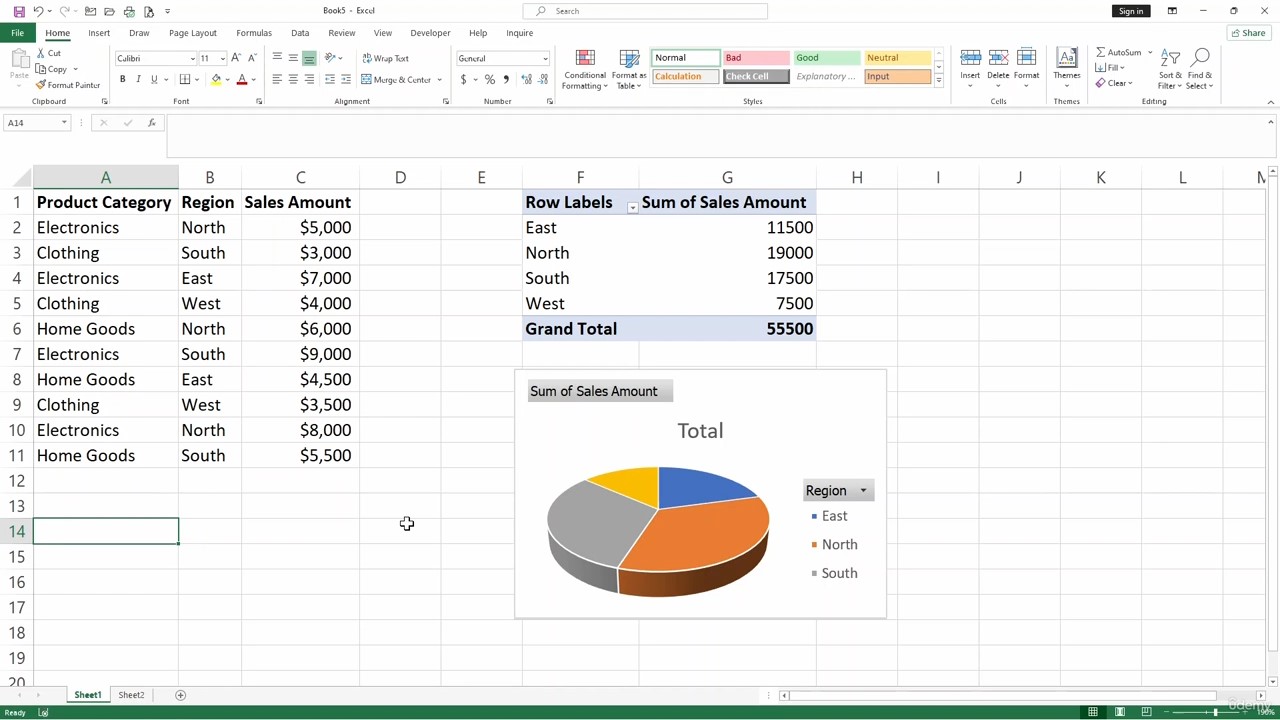
Task: Click the Insert Function fx icon
Action: tap(152, 122)
